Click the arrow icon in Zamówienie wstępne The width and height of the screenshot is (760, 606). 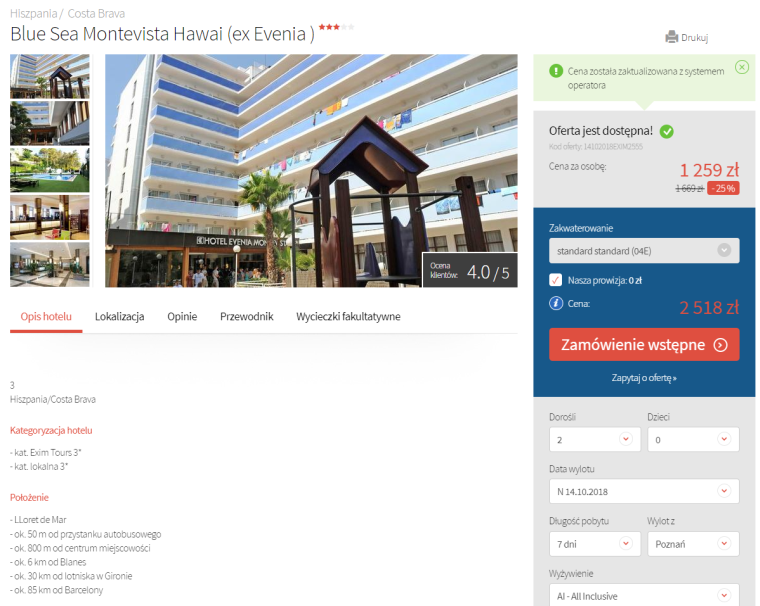click(720, 345)
